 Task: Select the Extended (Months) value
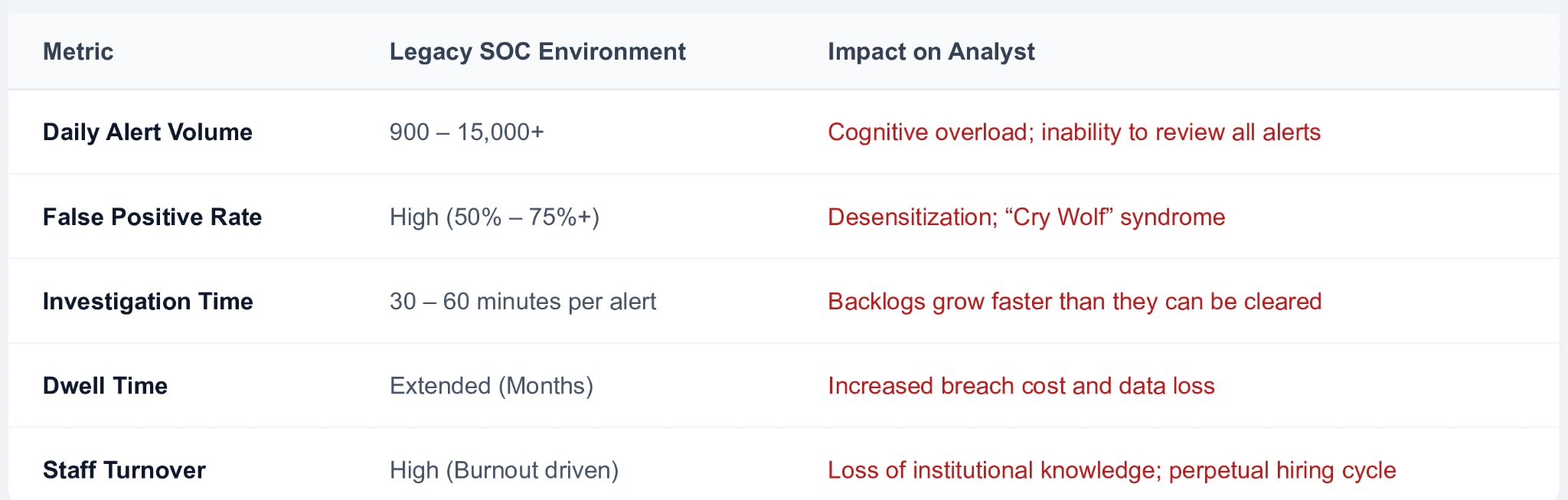pos(491,385)
